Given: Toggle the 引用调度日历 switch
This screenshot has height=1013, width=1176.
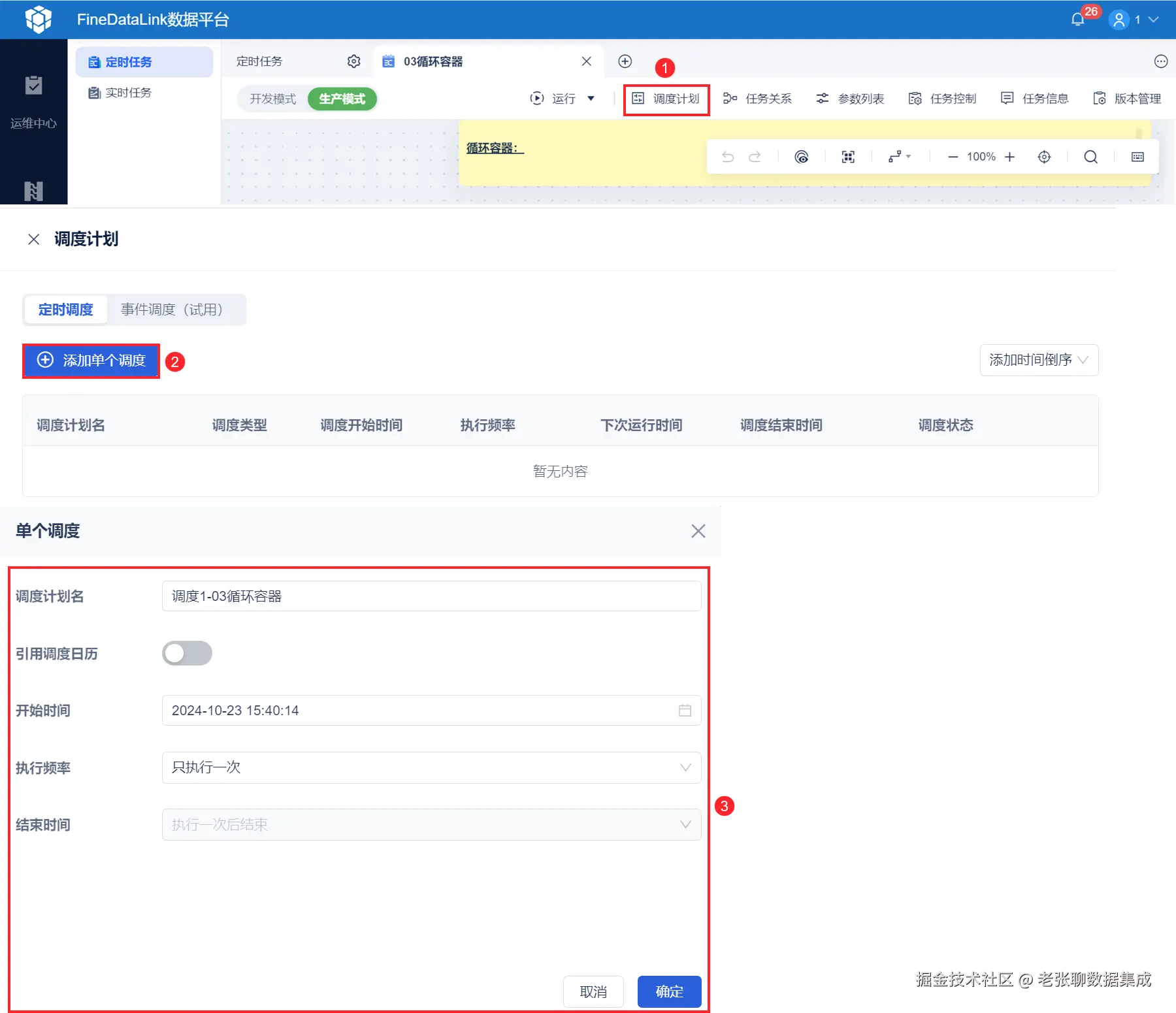Looking at the screenshot, I should pos(187,653).
